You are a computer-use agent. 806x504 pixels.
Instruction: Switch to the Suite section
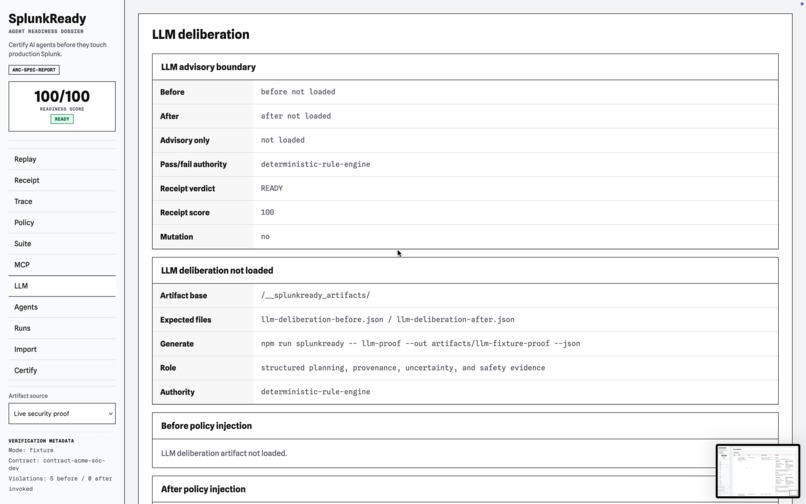click(x=62, y=244)
